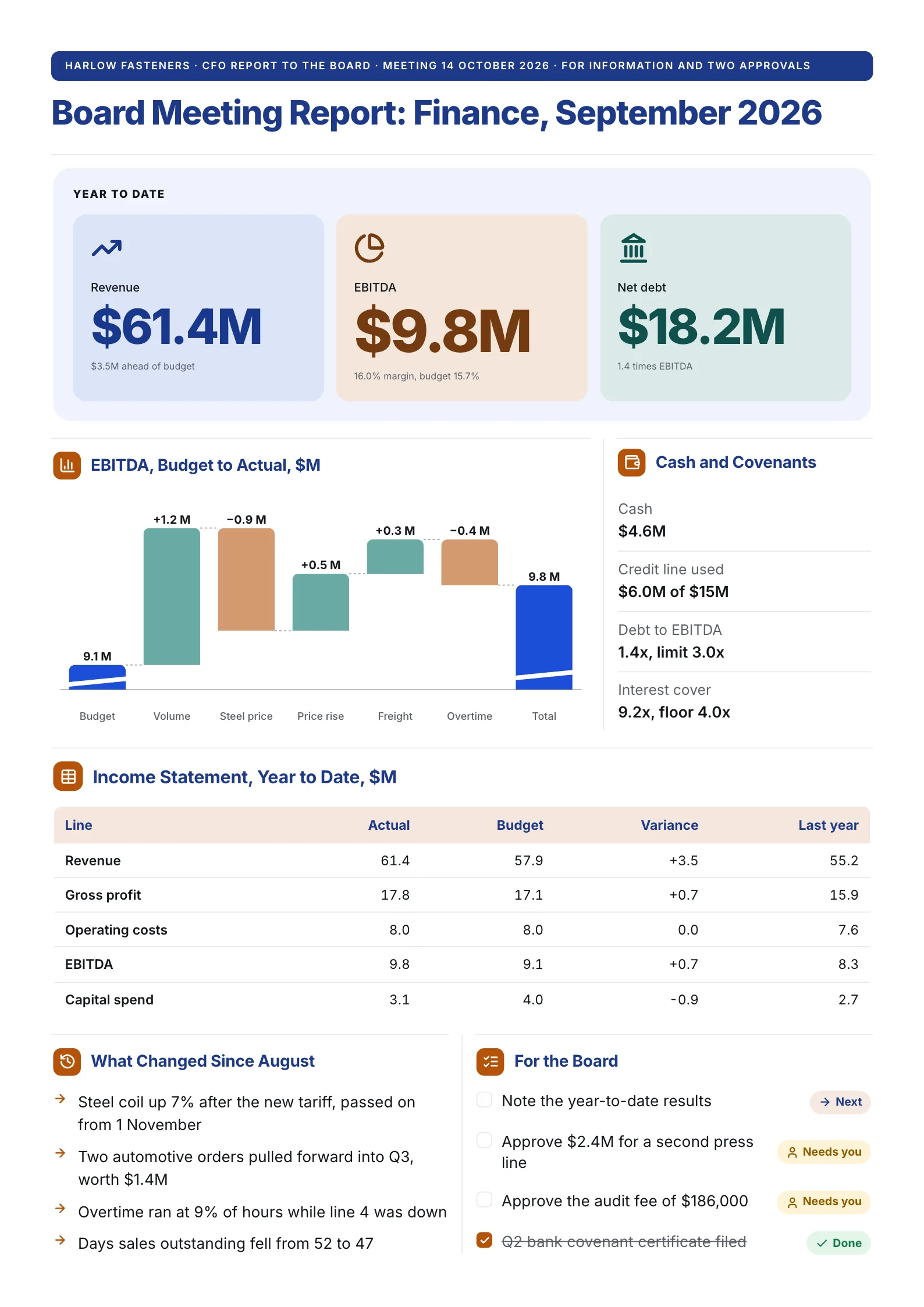Image resolution: width=924 pixels, height=1307 pixels.
Task: Click the Overtime bar in the chart
Action: click(470, 562)
